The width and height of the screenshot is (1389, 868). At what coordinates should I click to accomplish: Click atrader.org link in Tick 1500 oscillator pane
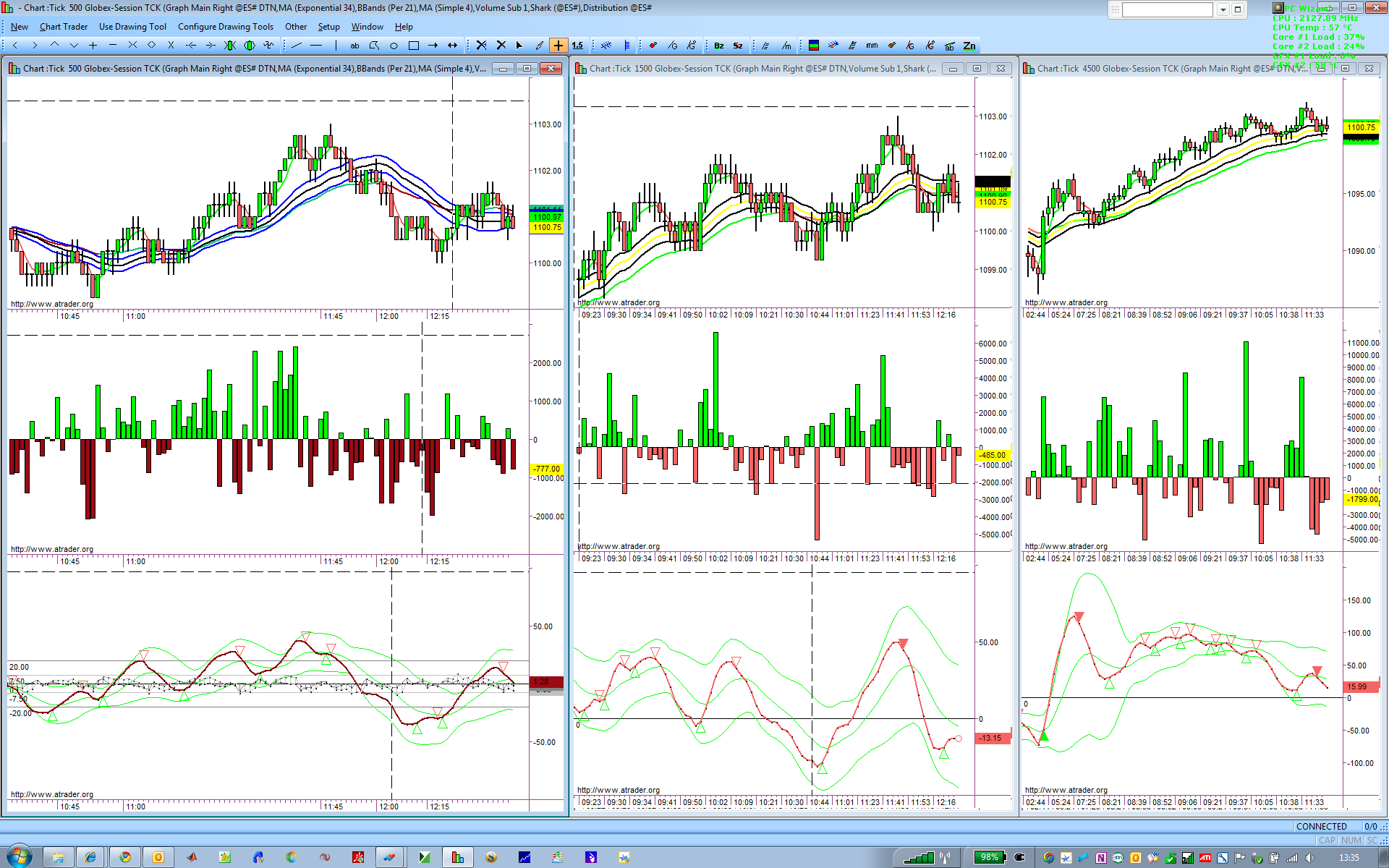point(619,791)
